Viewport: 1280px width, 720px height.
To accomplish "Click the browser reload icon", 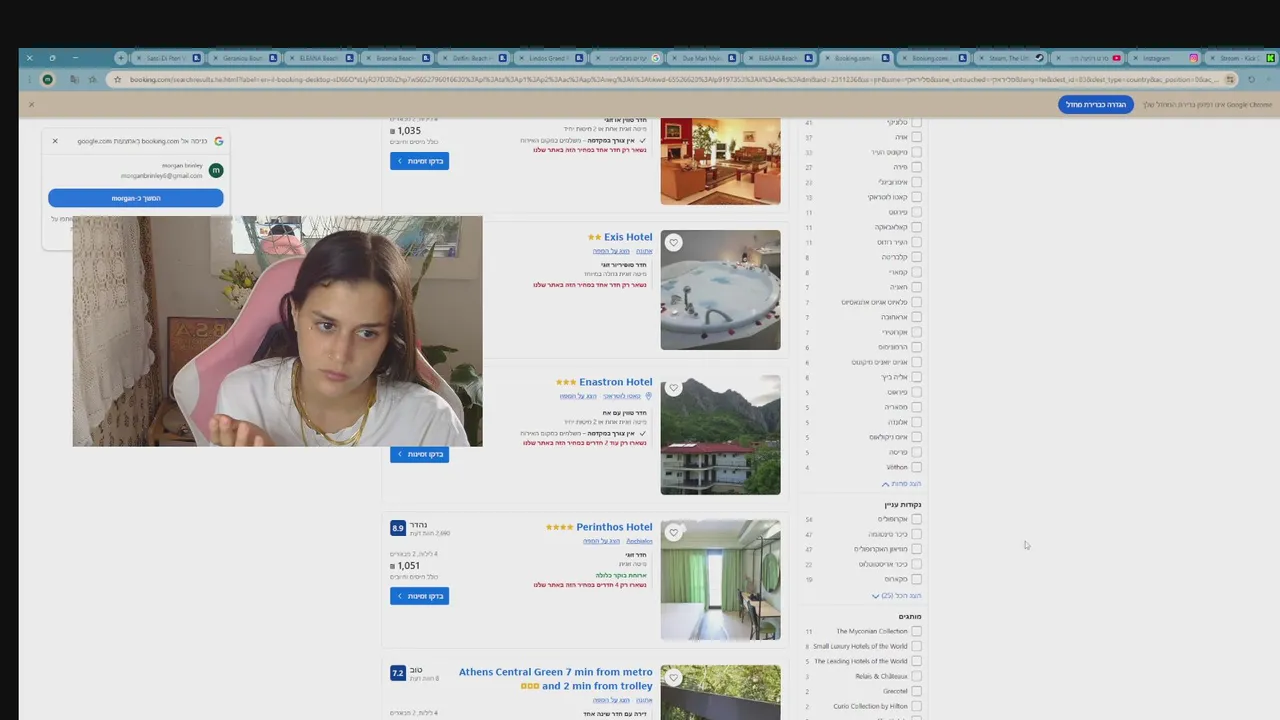I will [x=1251, y=79].
